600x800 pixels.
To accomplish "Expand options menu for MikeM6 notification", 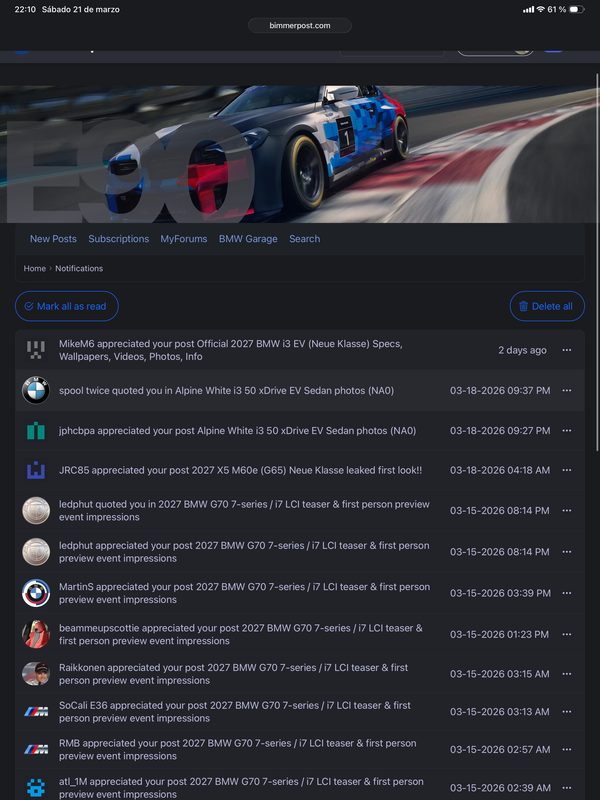I will (x=566, y=350).
